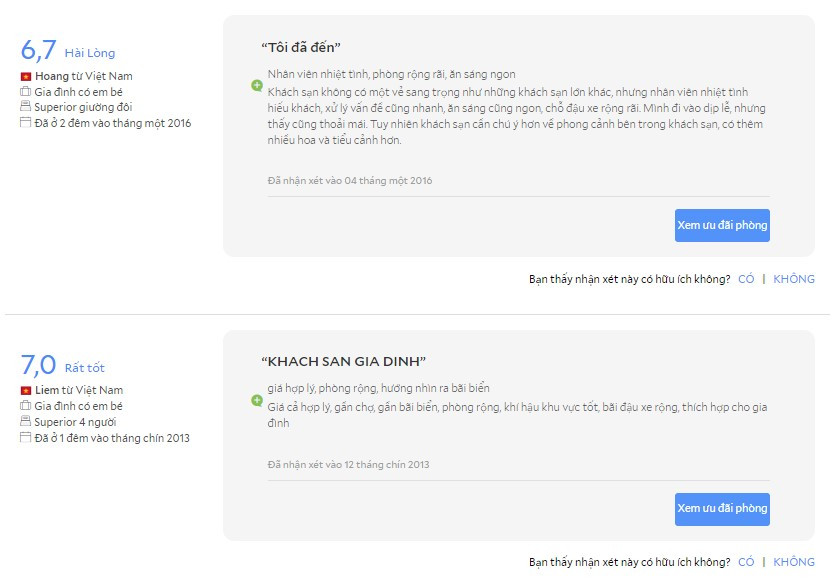Click the 6,7 Hài Lòng score
This screenshot has height=586, width=839.
[68, 51]
